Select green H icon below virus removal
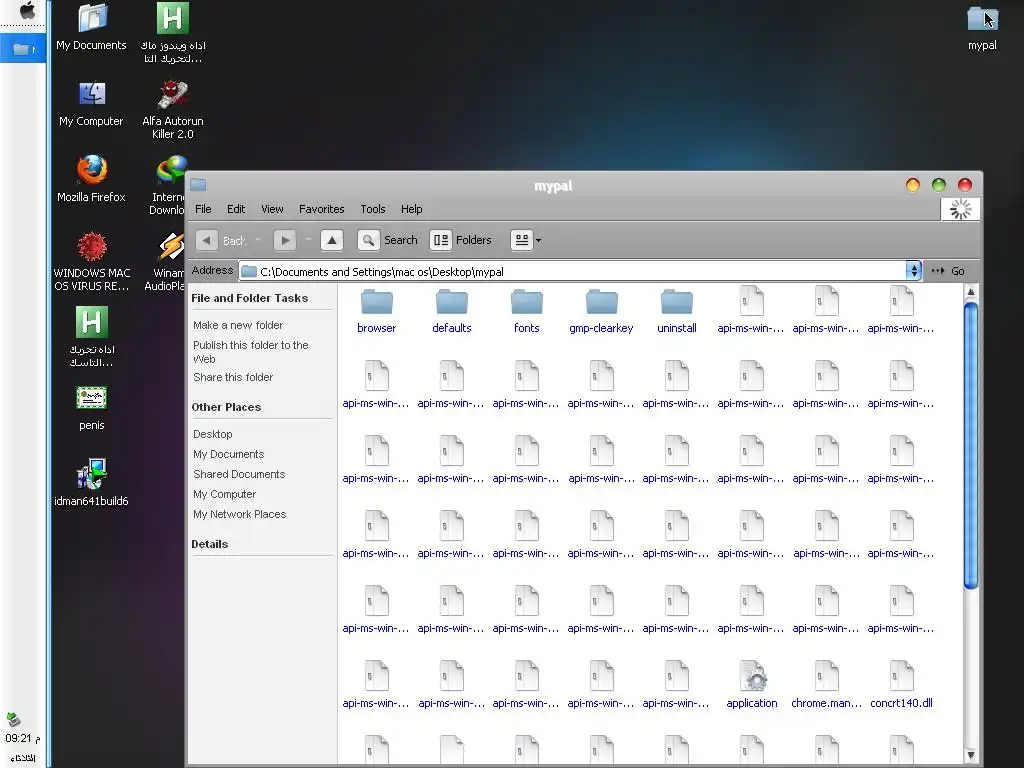 pos(91,337)
